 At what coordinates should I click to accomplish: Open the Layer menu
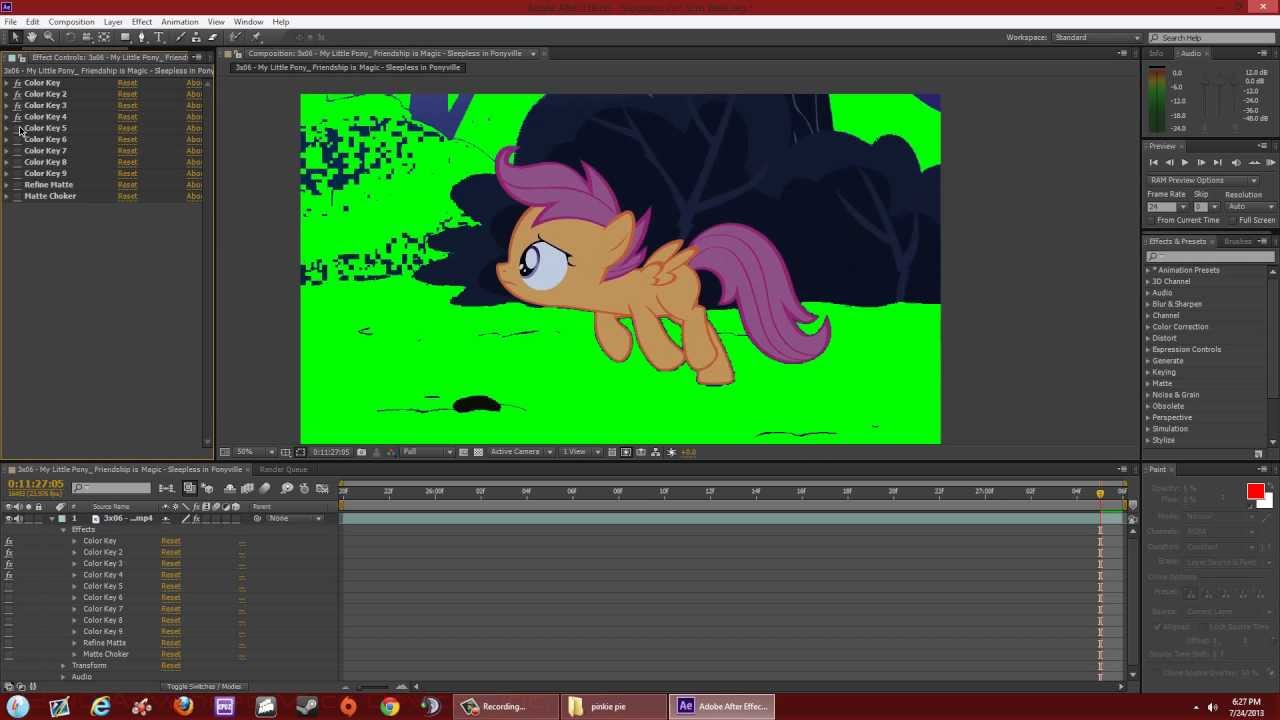coord(113,21)
